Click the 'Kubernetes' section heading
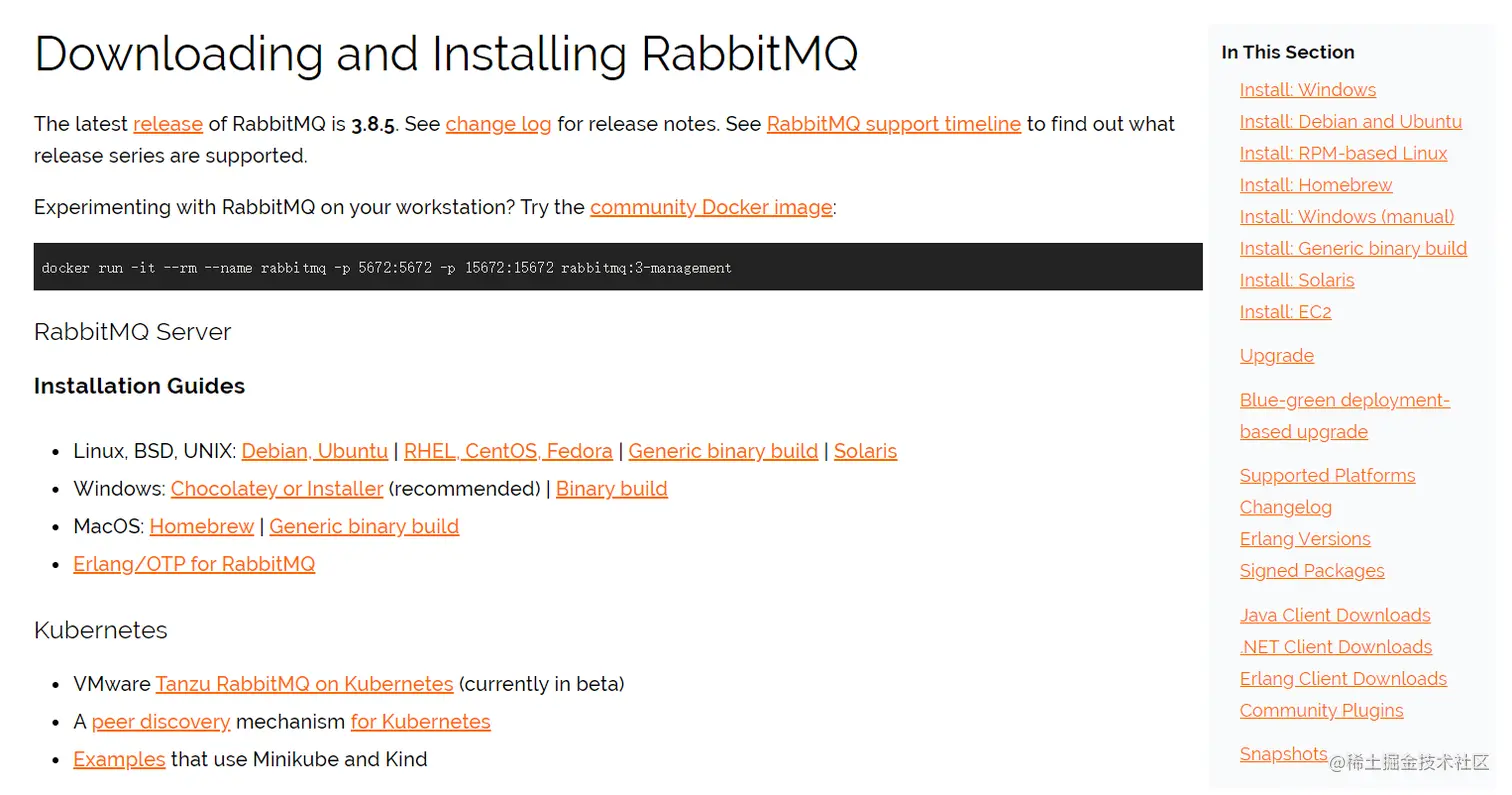1512x795 pixels. (x=101, y=630)
